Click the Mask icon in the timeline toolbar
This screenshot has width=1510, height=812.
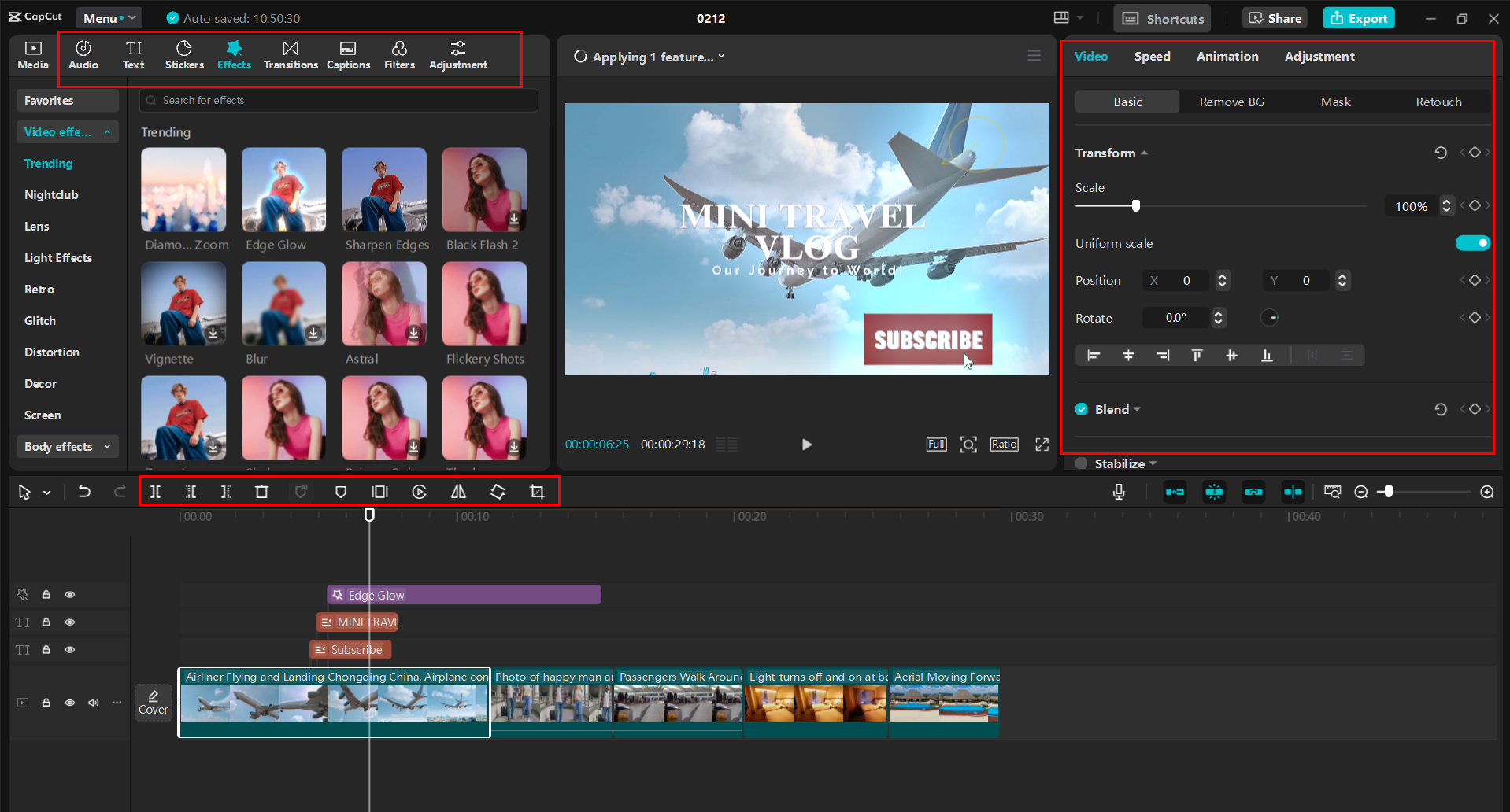coord(341,491)
